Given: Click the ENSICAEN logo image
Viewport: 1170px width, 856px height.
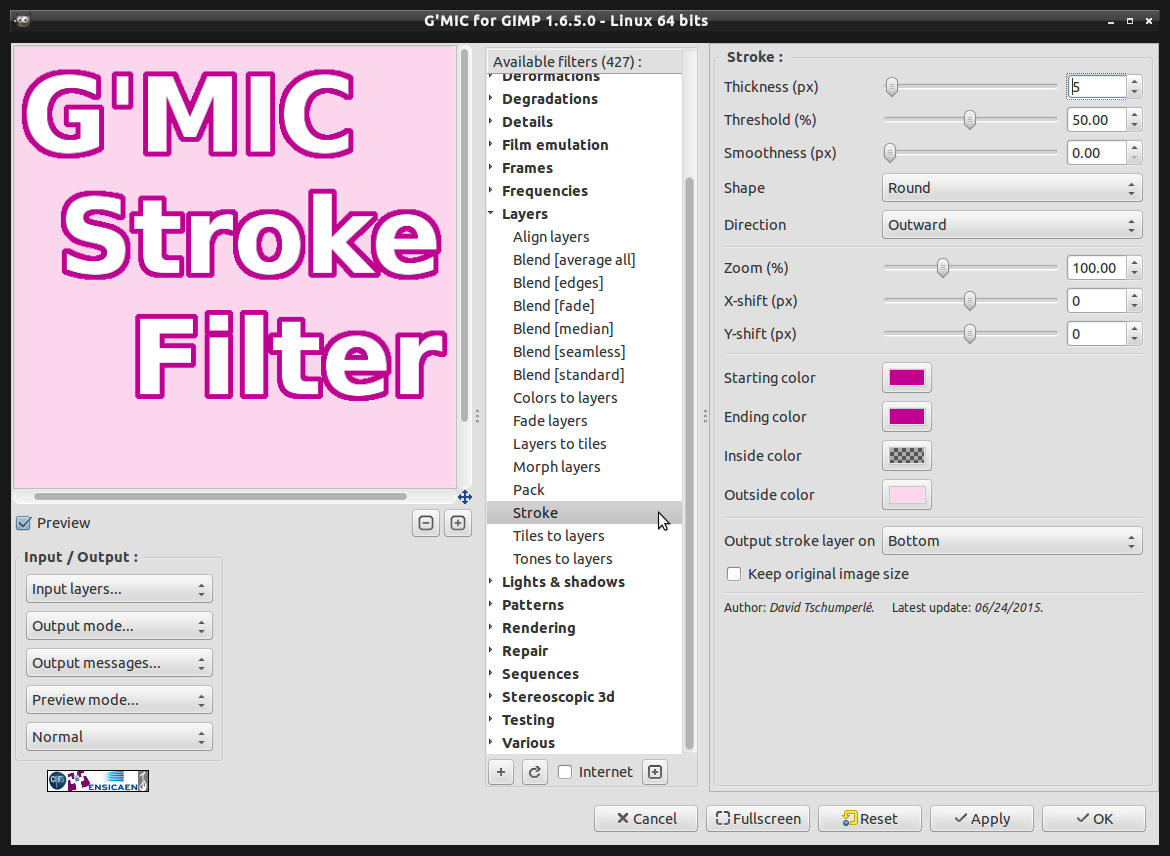Looking at the screenshot, I should (98, 781).
